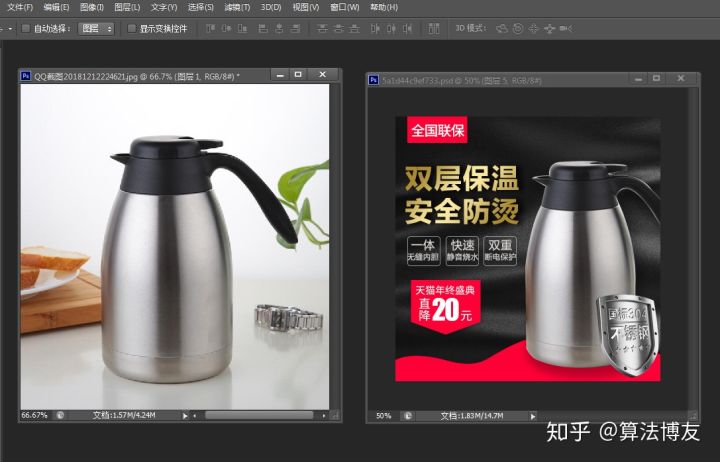Select the 3D slide mode icon
The height and width of the screenshot is (462, 720).
(x=550, y=28)
